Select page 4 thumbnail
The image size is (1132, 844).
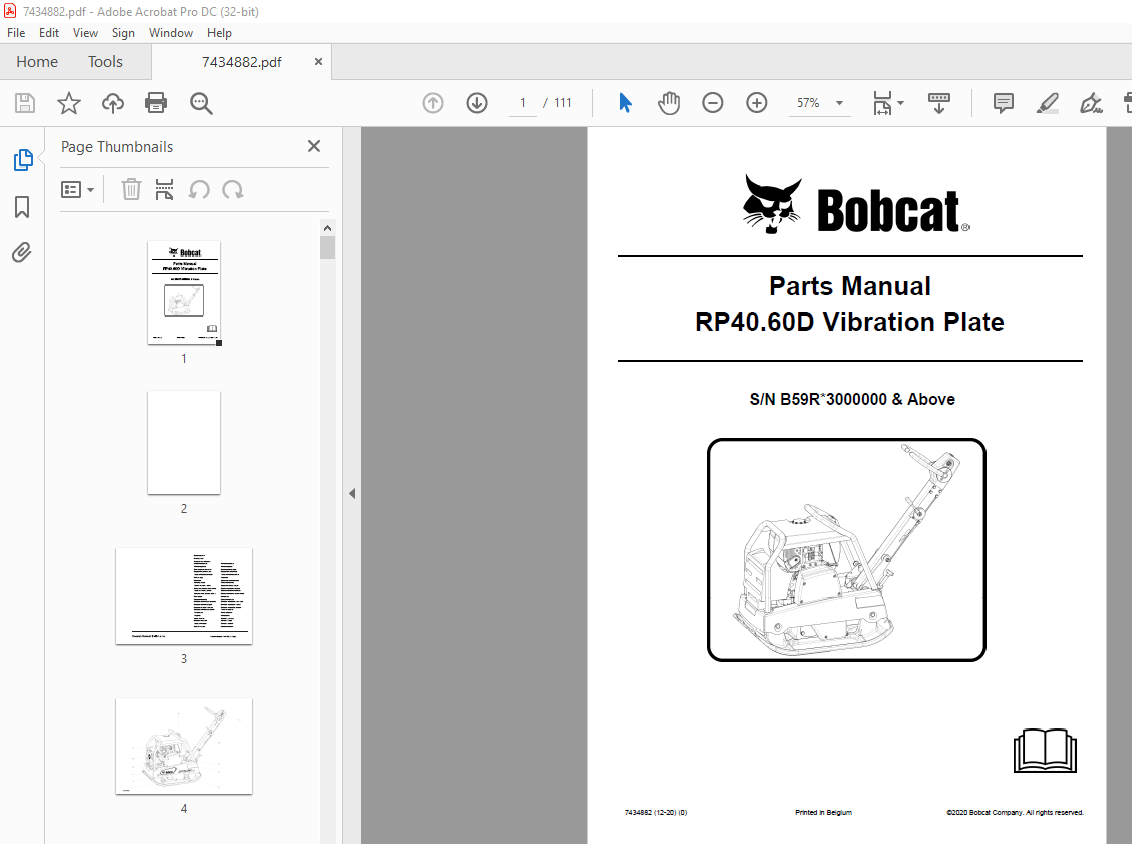184,746
